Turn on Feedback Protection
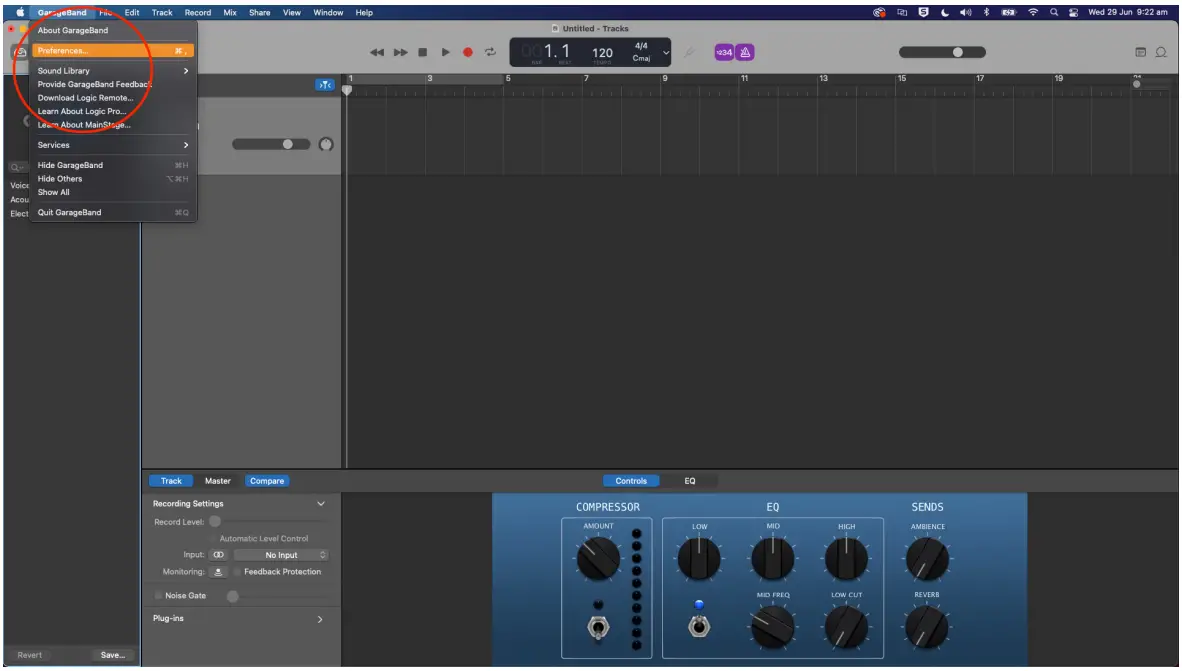The width and height of the screenshot is (1182, 671). click(237, 571)
